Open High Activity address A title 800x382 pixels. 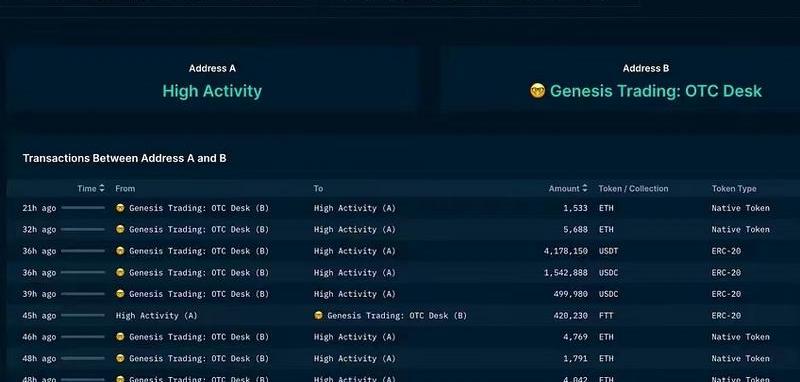tap(212, 91)
